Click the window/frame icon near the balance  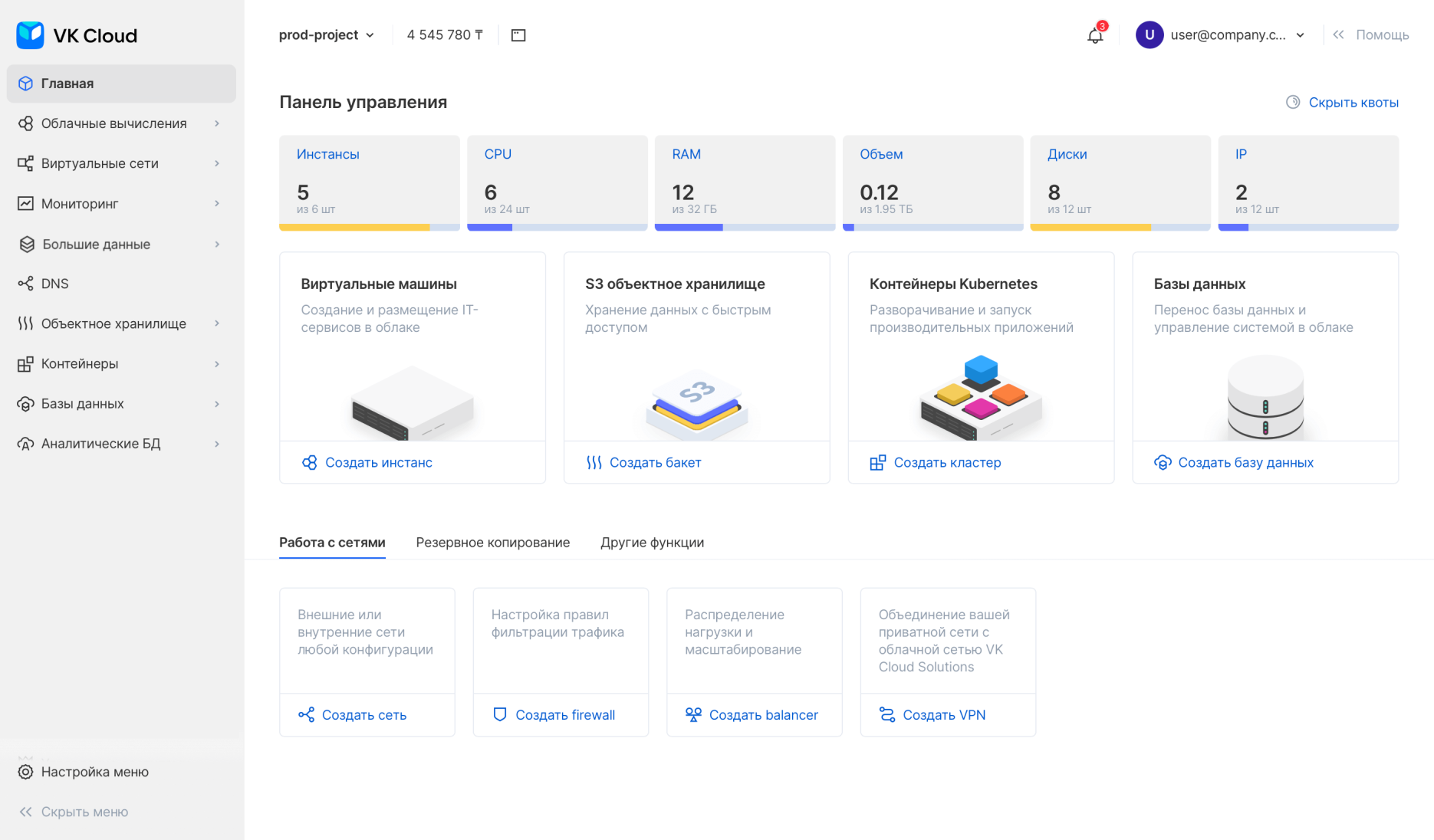point(518,34)
